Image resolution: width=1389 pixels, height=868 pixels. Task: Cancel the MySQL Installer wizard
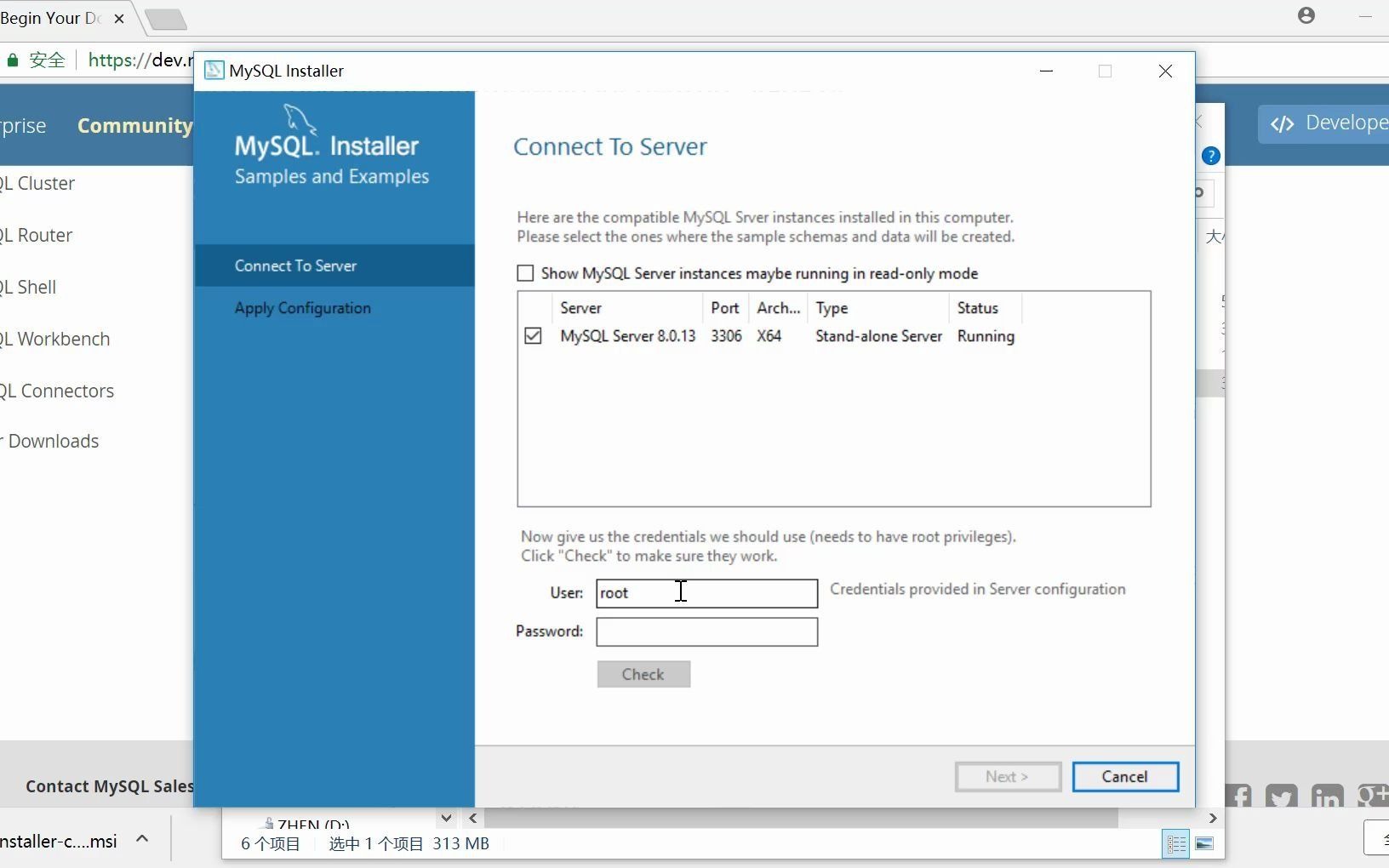pos(1125,776)
